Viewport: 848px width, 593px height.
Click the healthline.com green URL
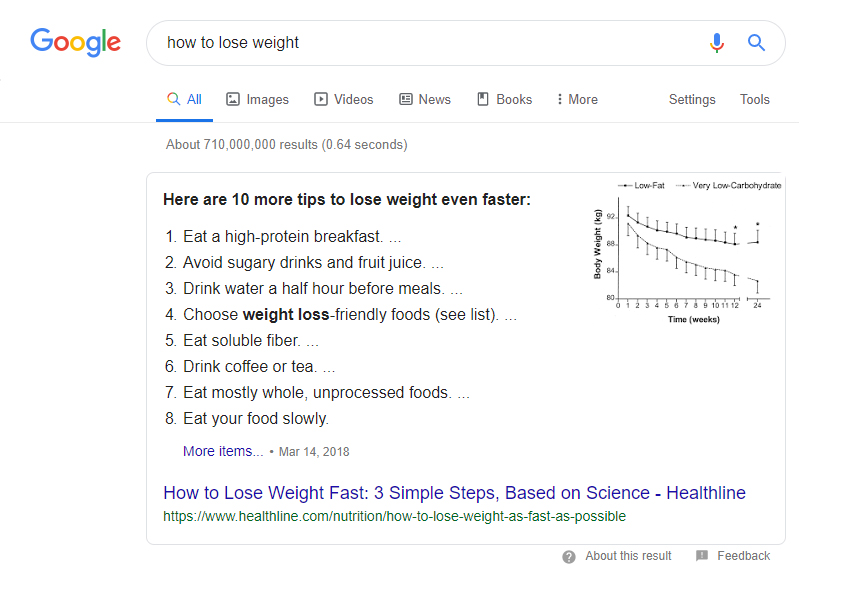pyautogui.click(x=394, y=516)
